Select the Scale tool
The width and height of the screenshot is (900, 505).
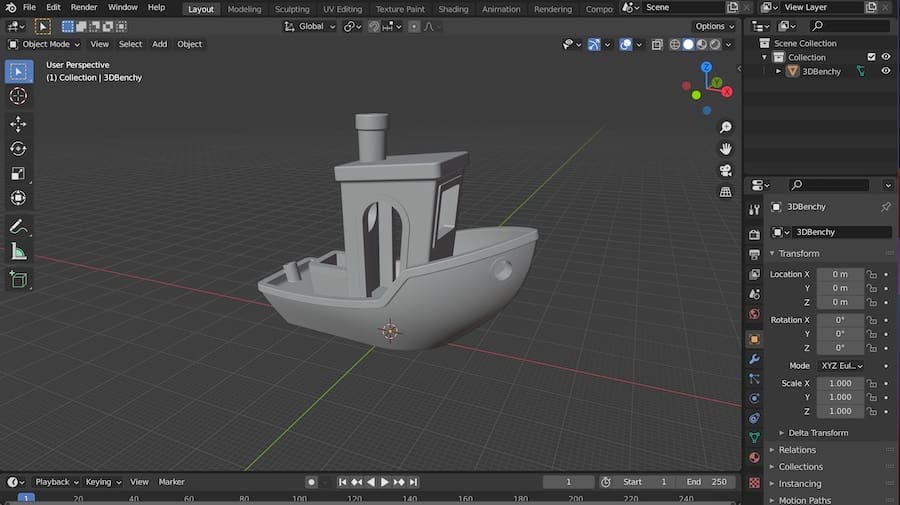(18, 173)
